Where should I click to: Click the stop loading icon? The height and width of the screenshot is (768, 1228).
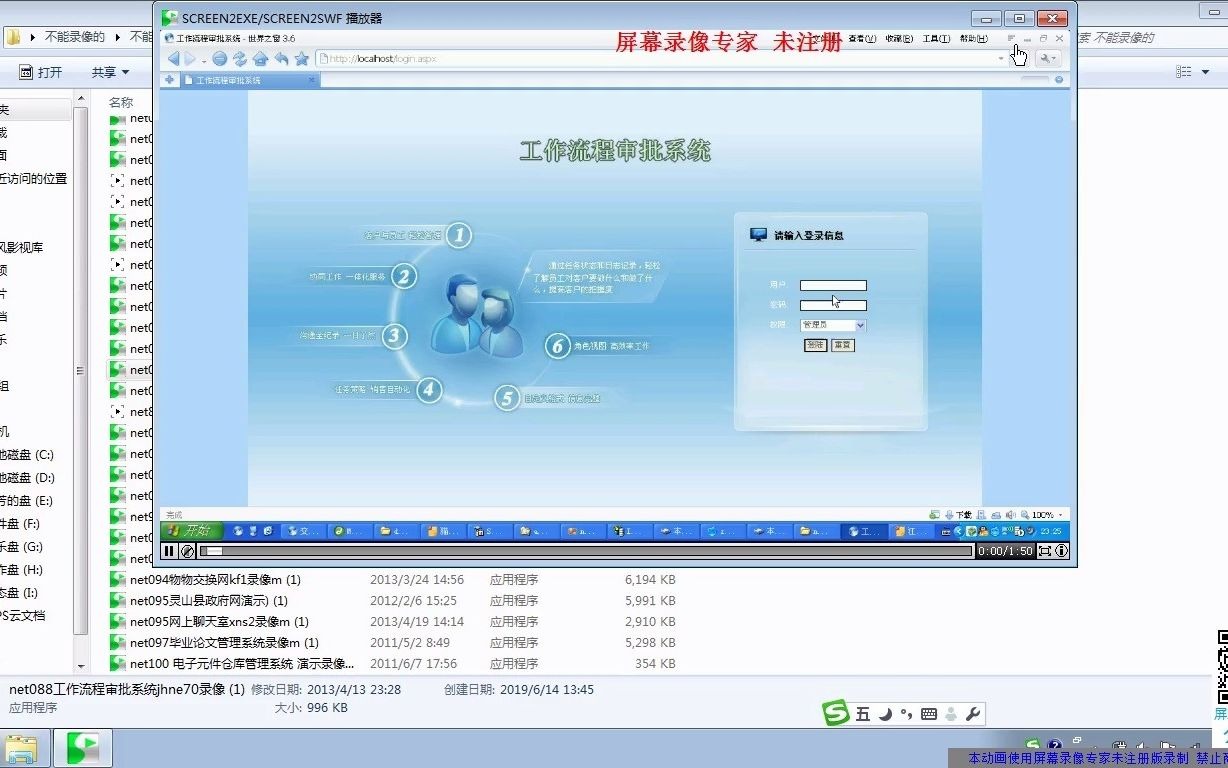pos(220,58)
